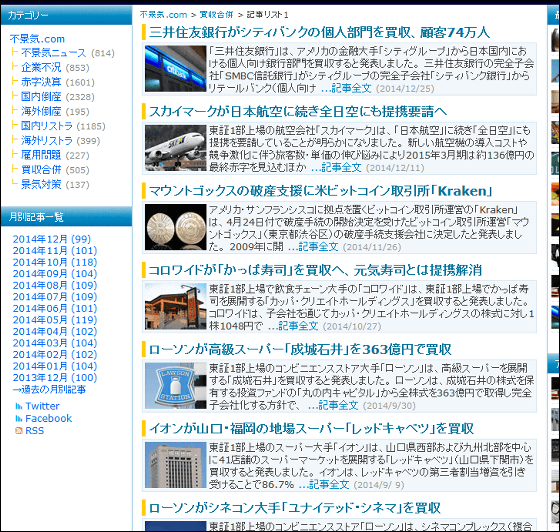Screen dimensions: 560x532
Task: Open the 不景気ニュース category
Action: [x=54, y=53]
